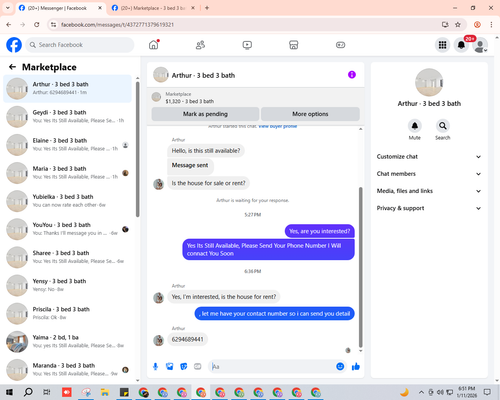Image resolution: width=500 pixels, height=400 pixels.
Task: Attach a file with the photo icon
Action: click(x=170, y=367)
